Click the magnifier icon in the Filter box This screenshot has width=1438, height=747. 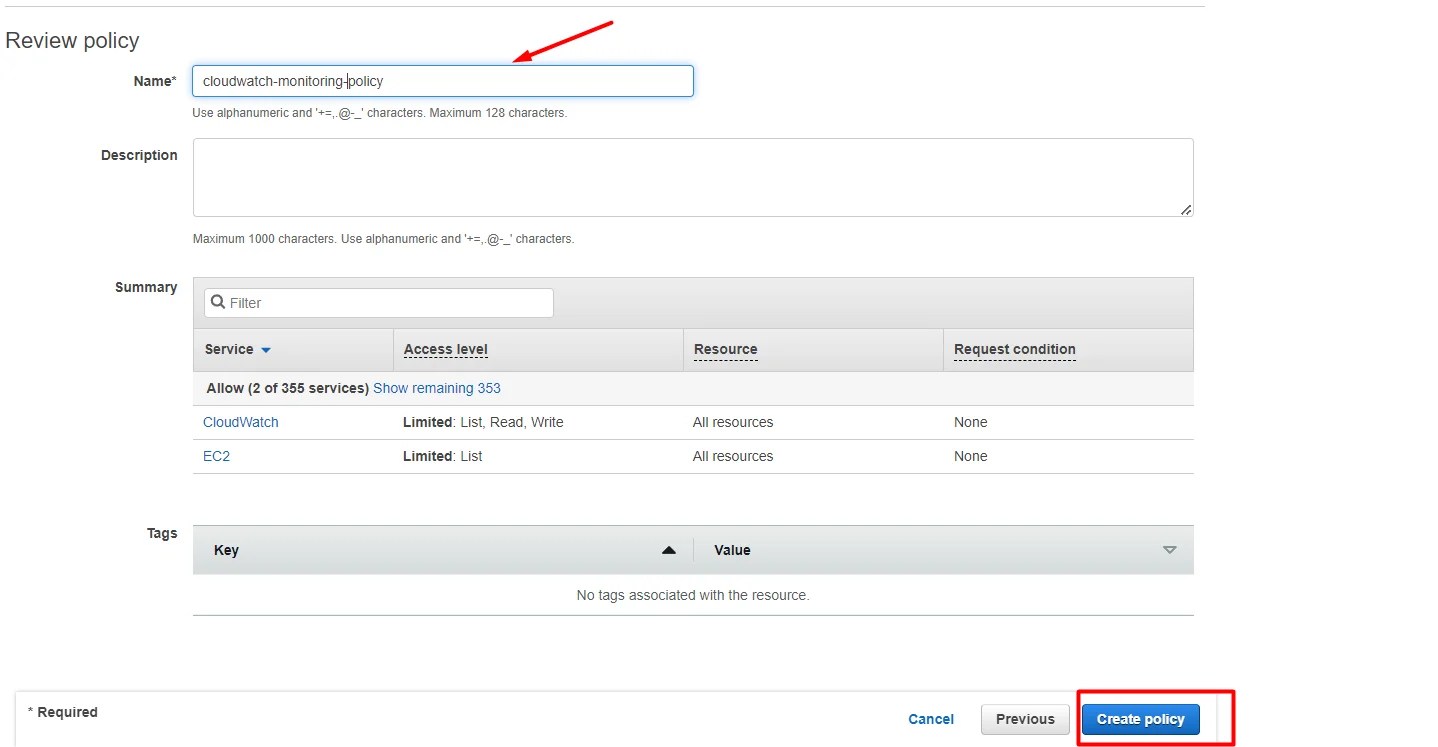[x=218, y=302]
